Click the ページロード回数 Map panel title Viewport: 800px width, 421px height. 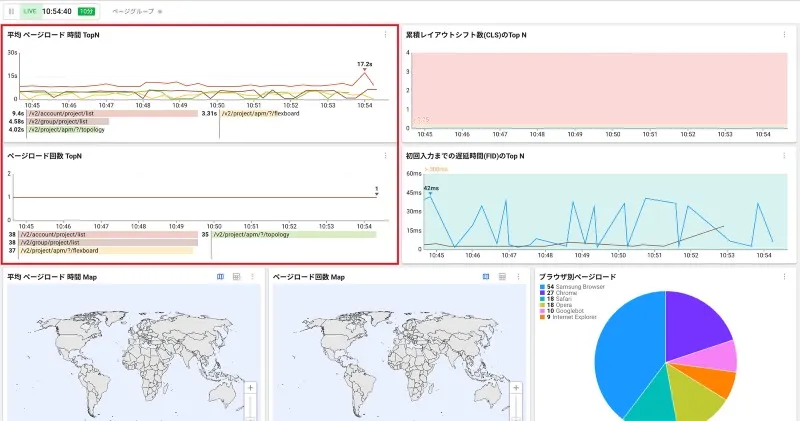click(x=309, y=277)
